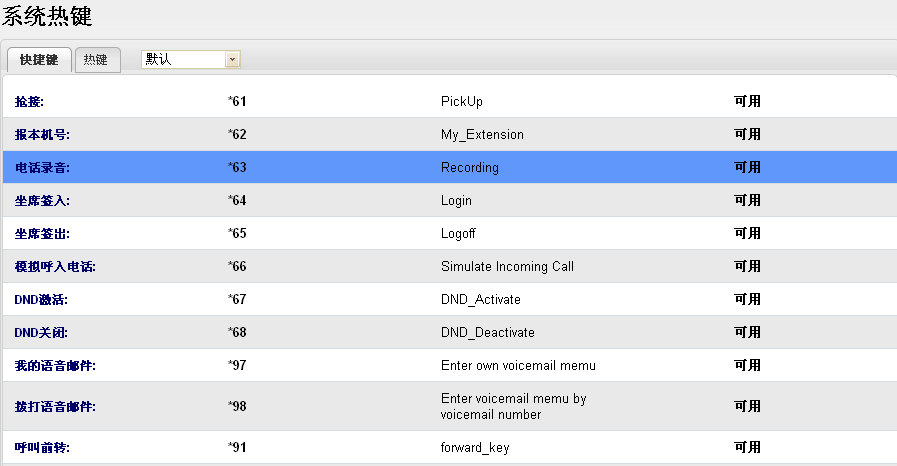Select the 模拟呼入电话 label
The image size is (897, 466).
click(x=55, y=267)
